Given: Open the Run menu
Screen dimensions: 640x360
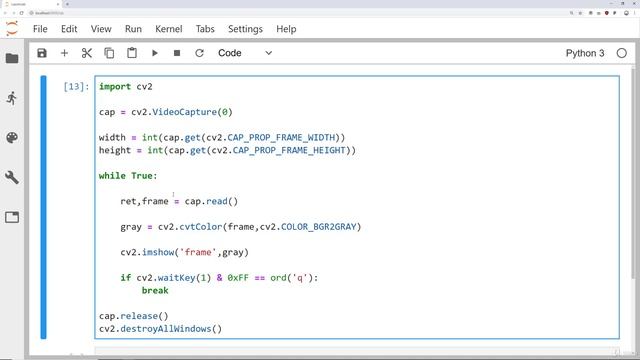Looking at the screenshot, I should coord(133,29).
